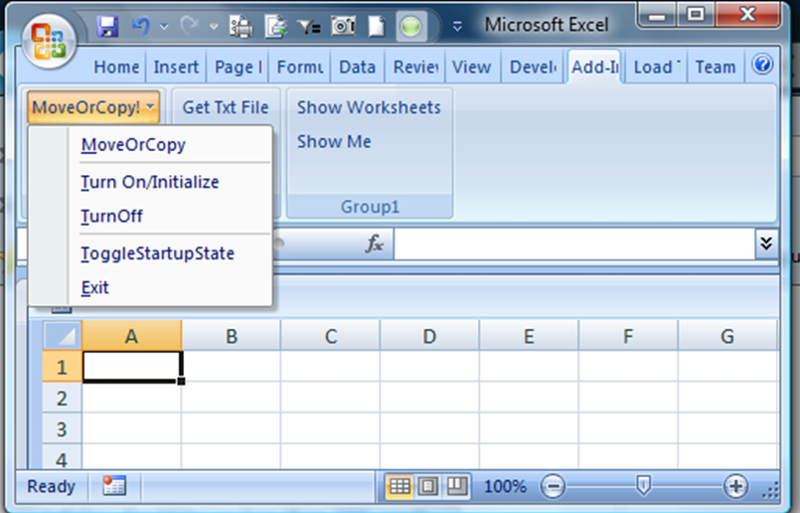Screen dimensions: 800x513
Task: Select column C header
Action: pos(331,336)
